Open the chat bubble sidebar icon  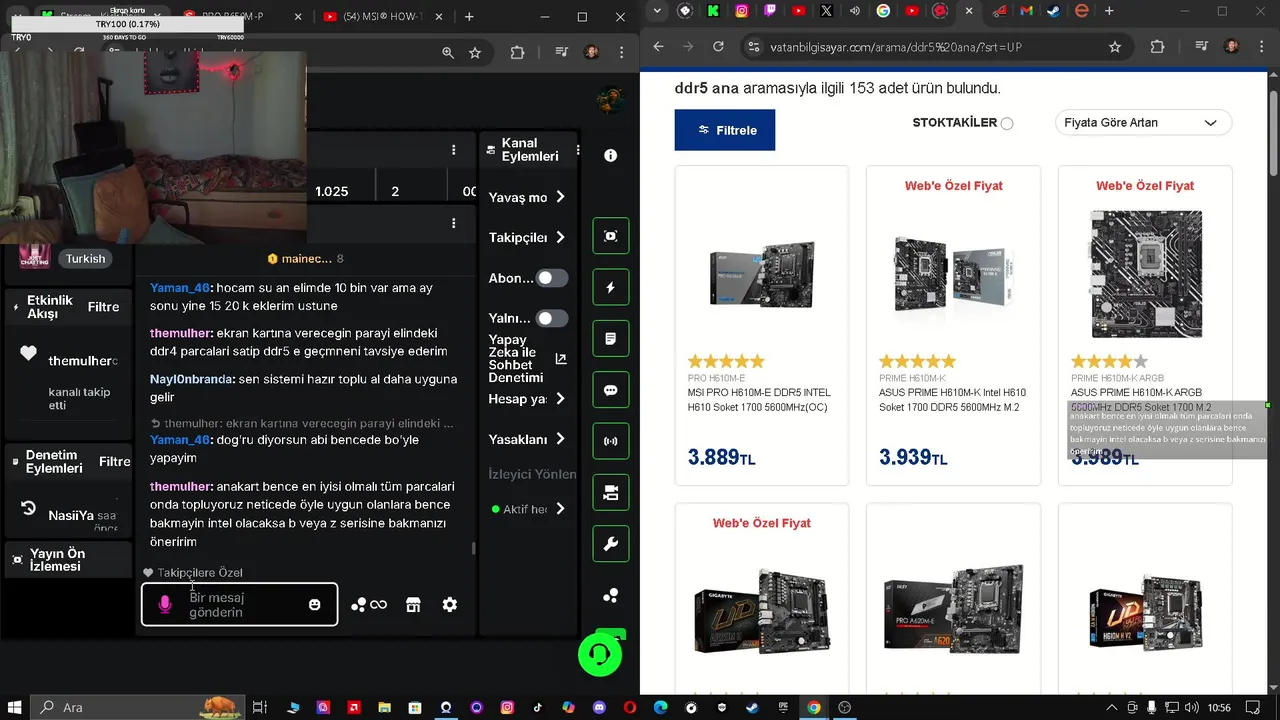611,390
